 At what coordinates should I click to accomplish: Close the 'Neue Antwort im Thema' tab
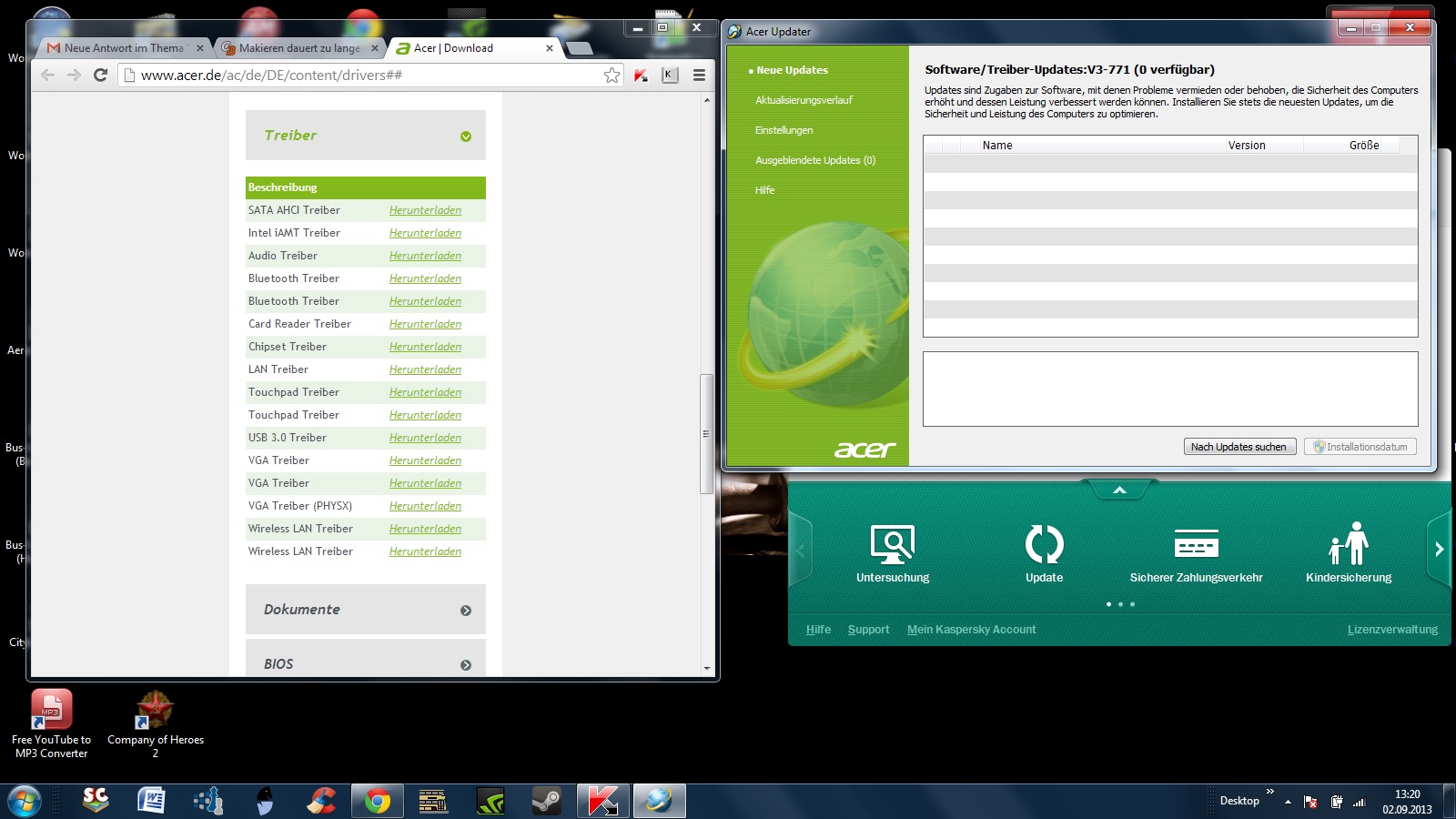coord(200,48)
